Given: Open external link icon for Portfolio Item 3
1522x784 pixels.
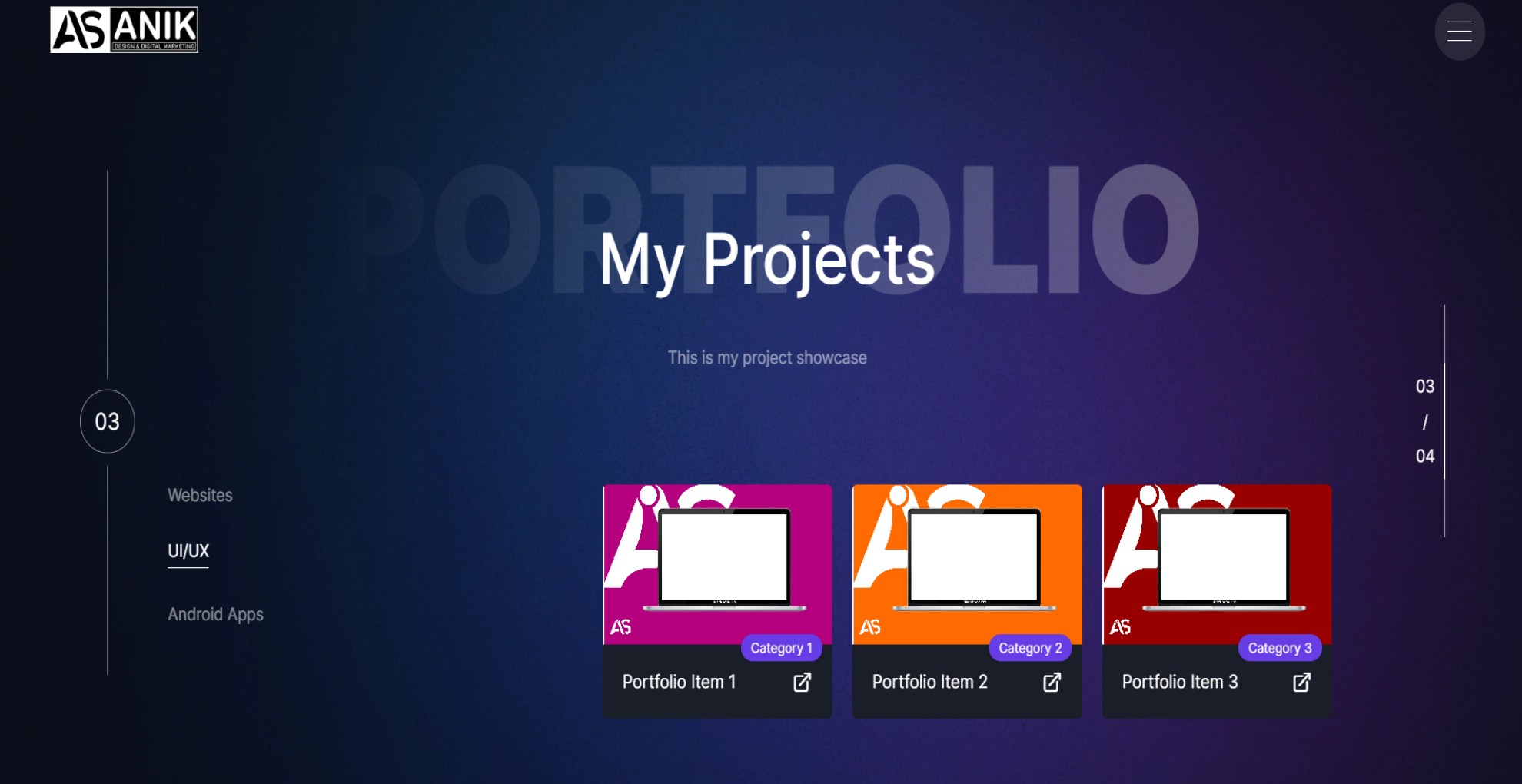Looking at the screenshot, I should (1301, 682).
